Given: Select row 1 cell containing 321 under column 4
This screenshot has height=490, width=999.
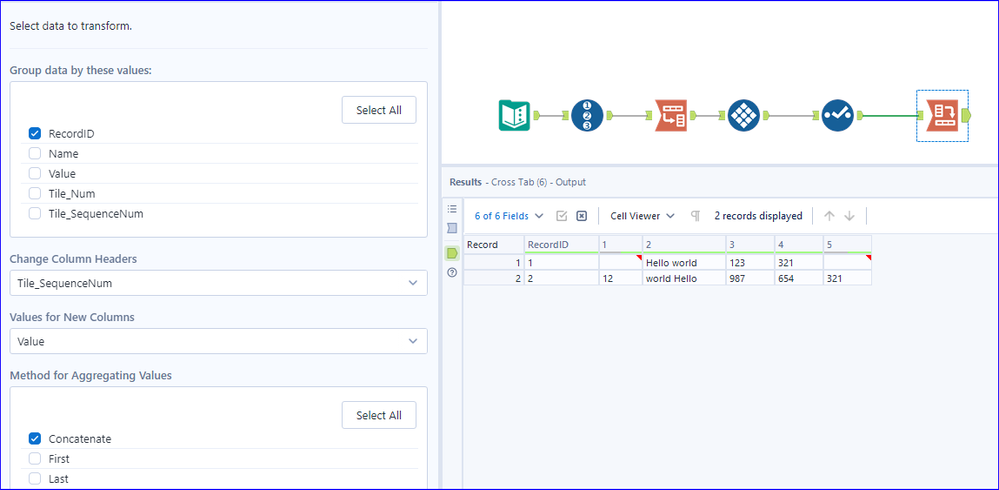Looking at the screenshot, I should tap(798, 263).
